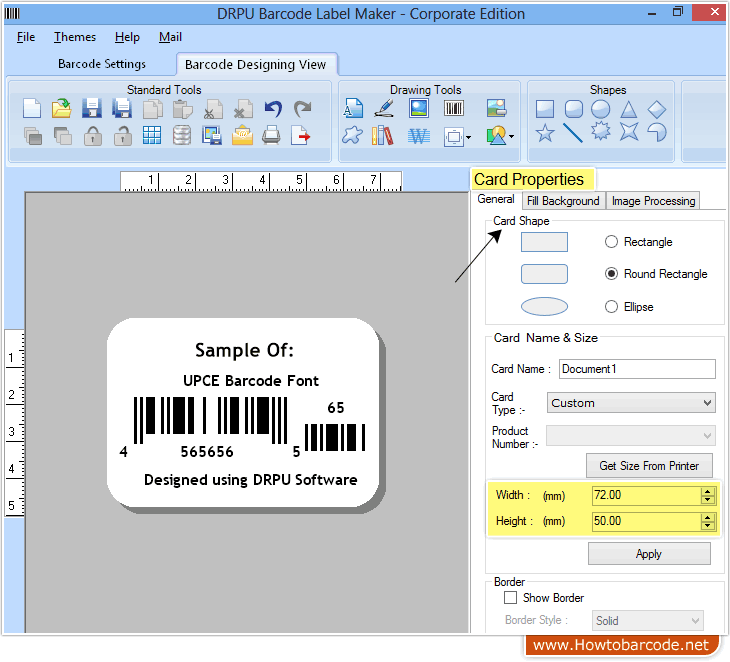This screenshot has width=730, height=662.
Task: Expand the shapes group dropdown arrow
Action: click(x=512, y=136)
